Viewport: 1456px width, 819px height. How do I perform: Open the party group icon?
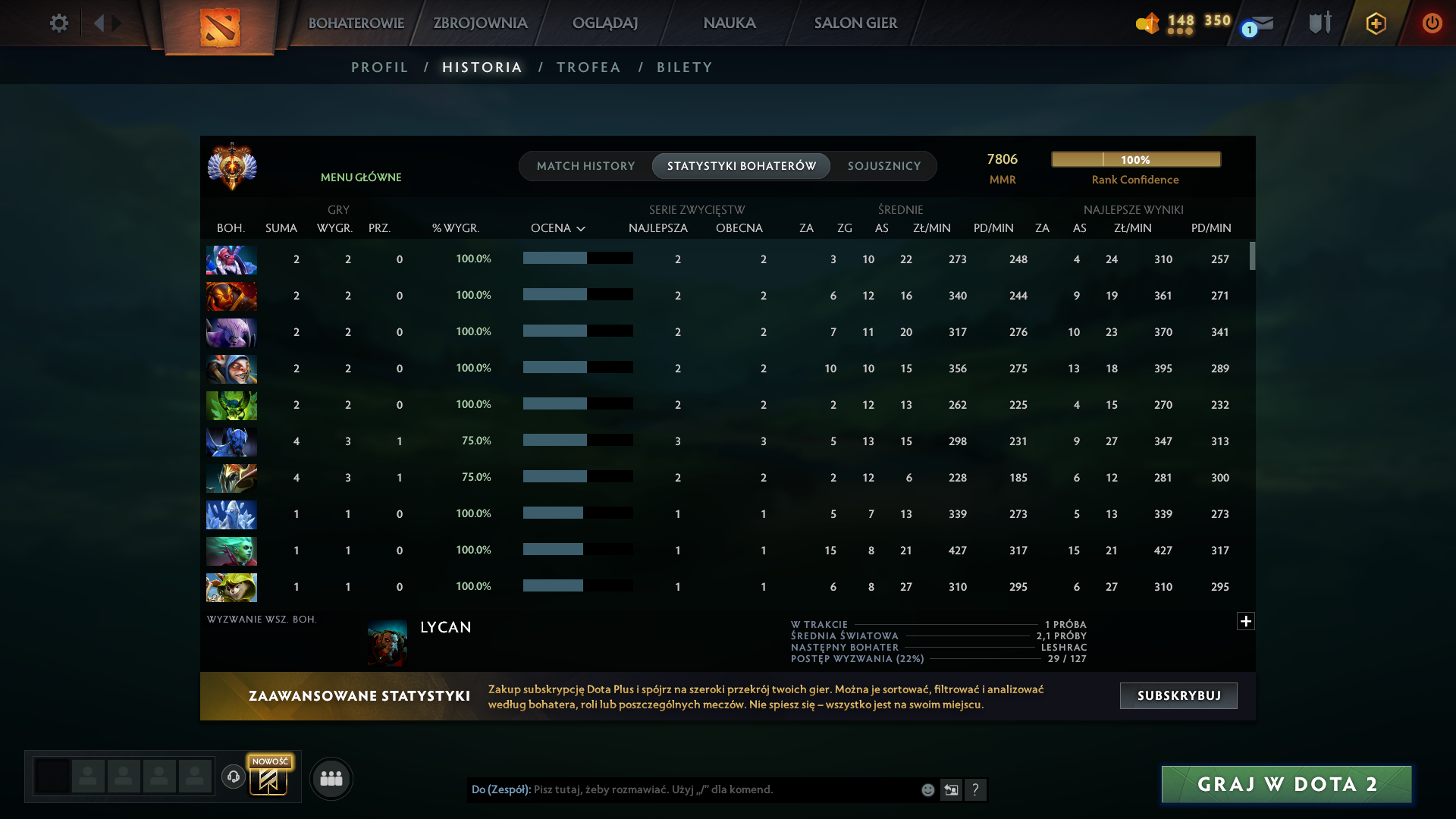(331, 779)
